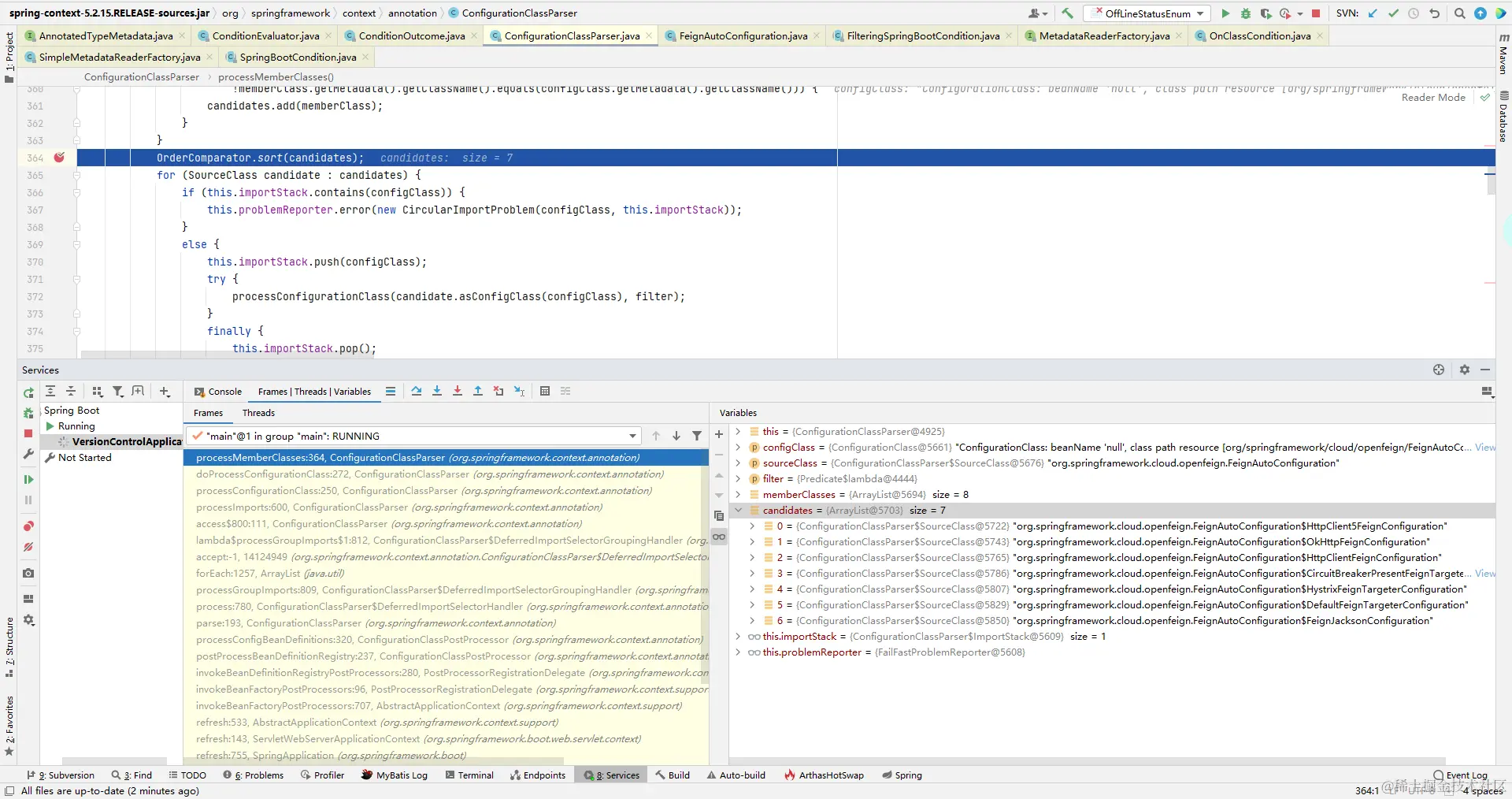This screenshot has height=799, width=1512.
Task: Open Search Everywhere magnifier icon
Action: tap(1460, 13)
